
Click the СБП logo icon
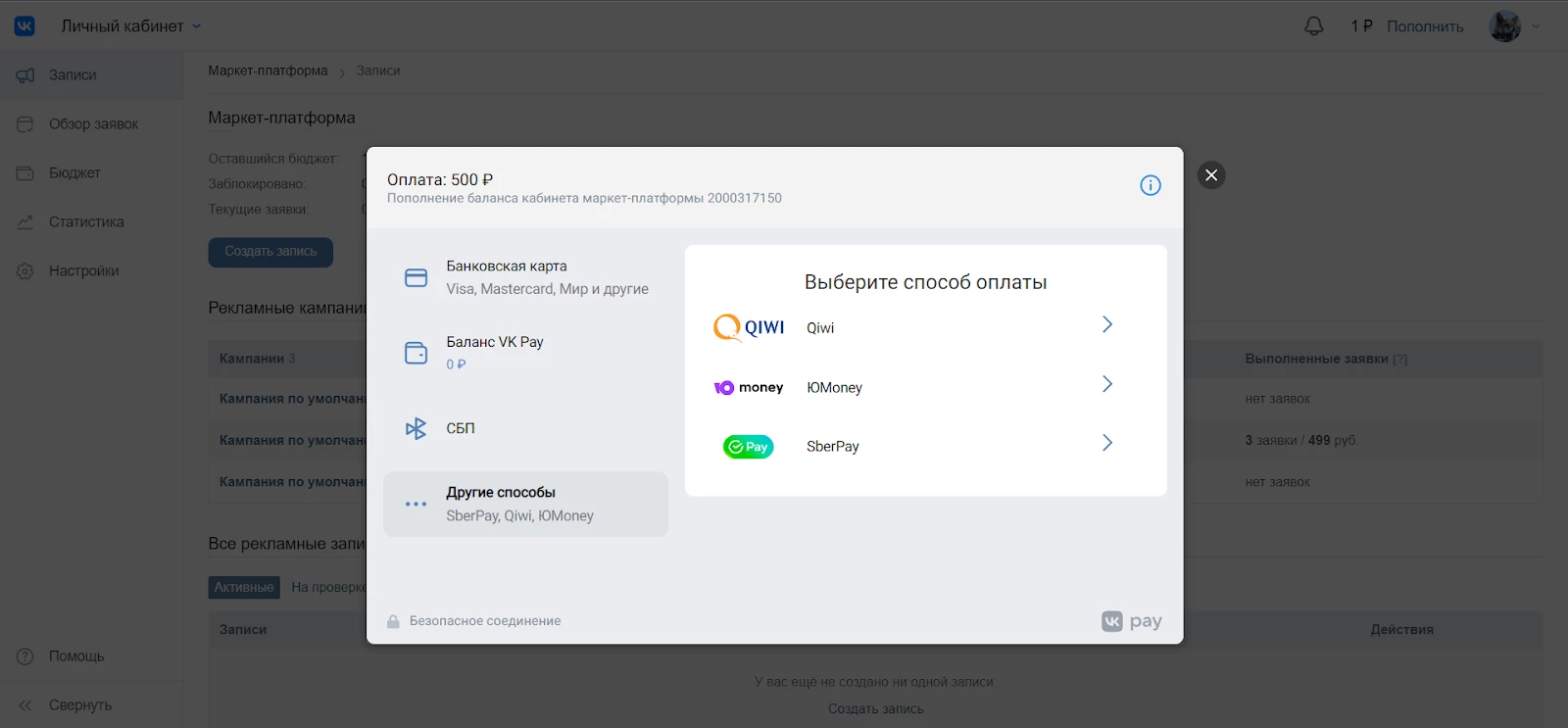pyautogui.click(x=416, y=428)
